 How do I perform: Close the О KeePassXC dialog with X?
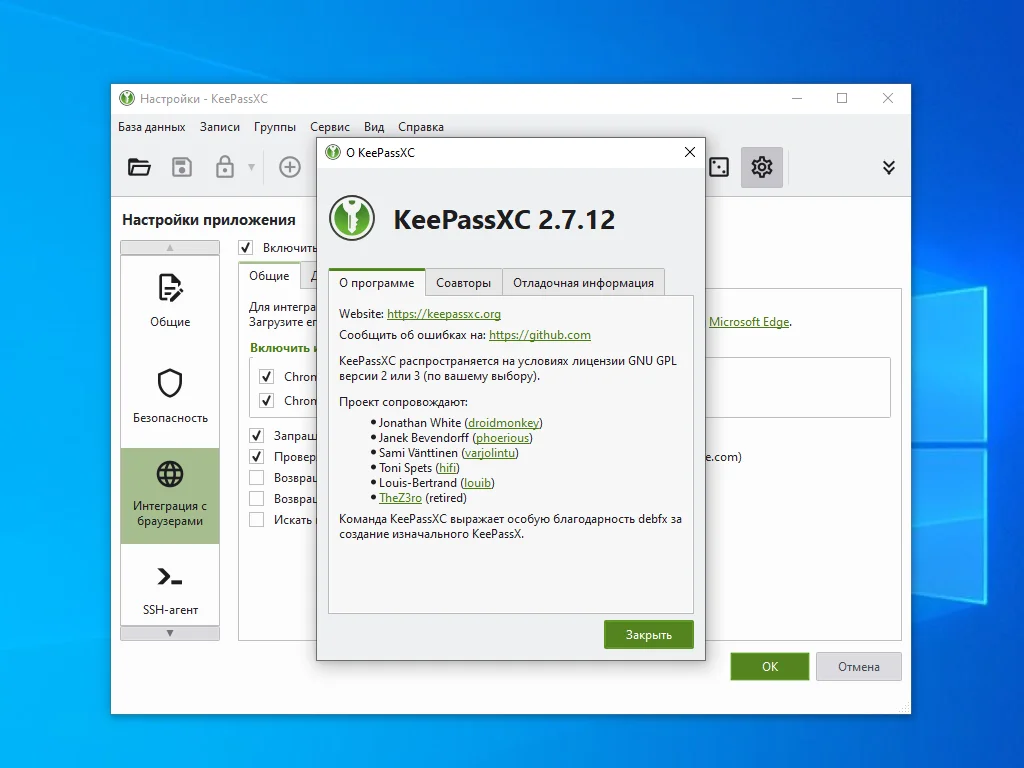(690, 152)
